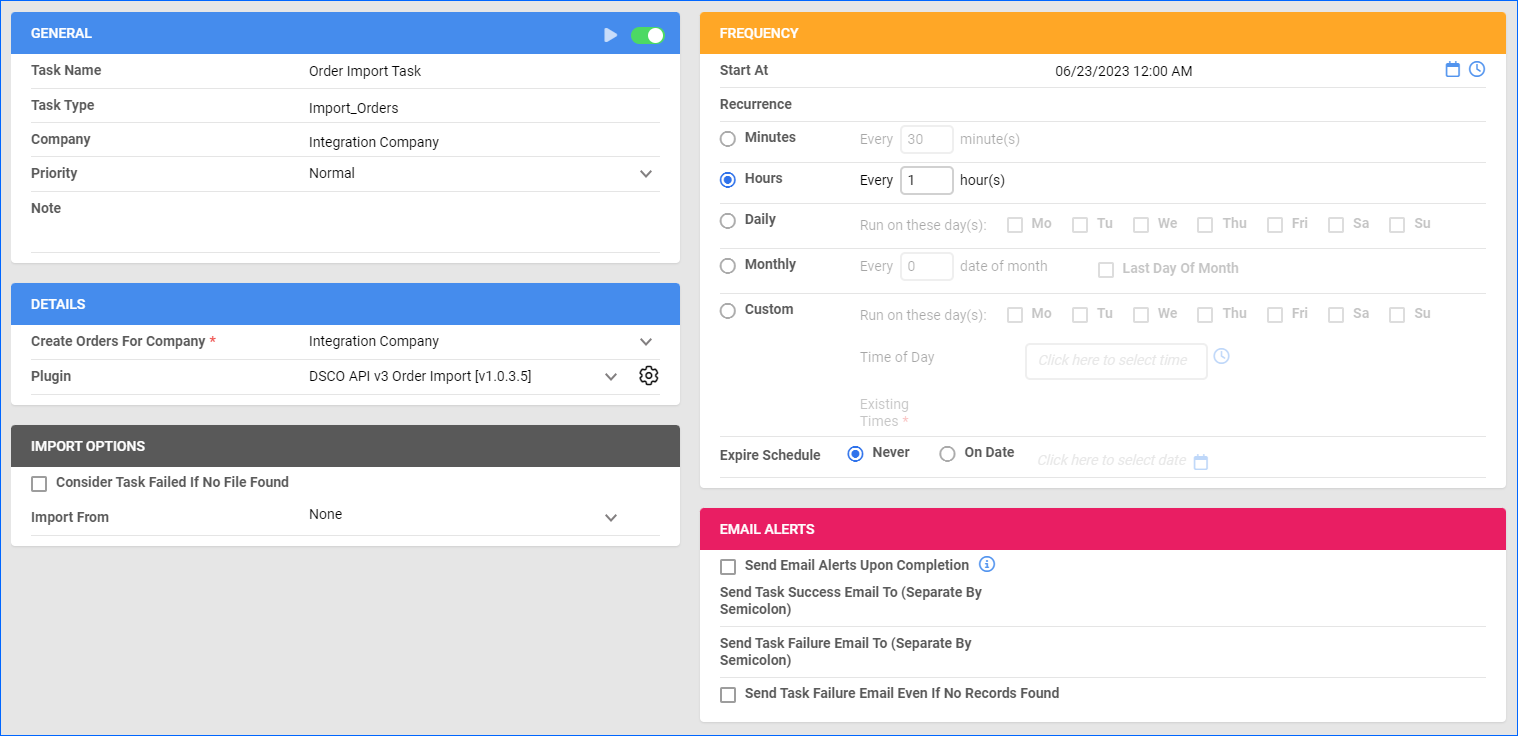Toggle the task enabled switch
Image resolution: width=1518 pixels, height=736 pixels.
point(647,35)
